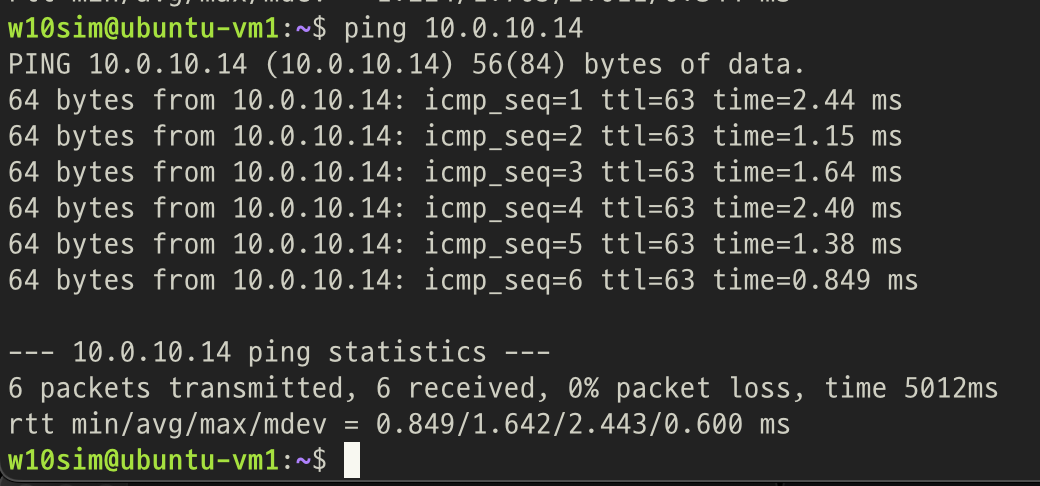
Task: Click the icmp_seq=4 response line
Action: coord(455,208)
